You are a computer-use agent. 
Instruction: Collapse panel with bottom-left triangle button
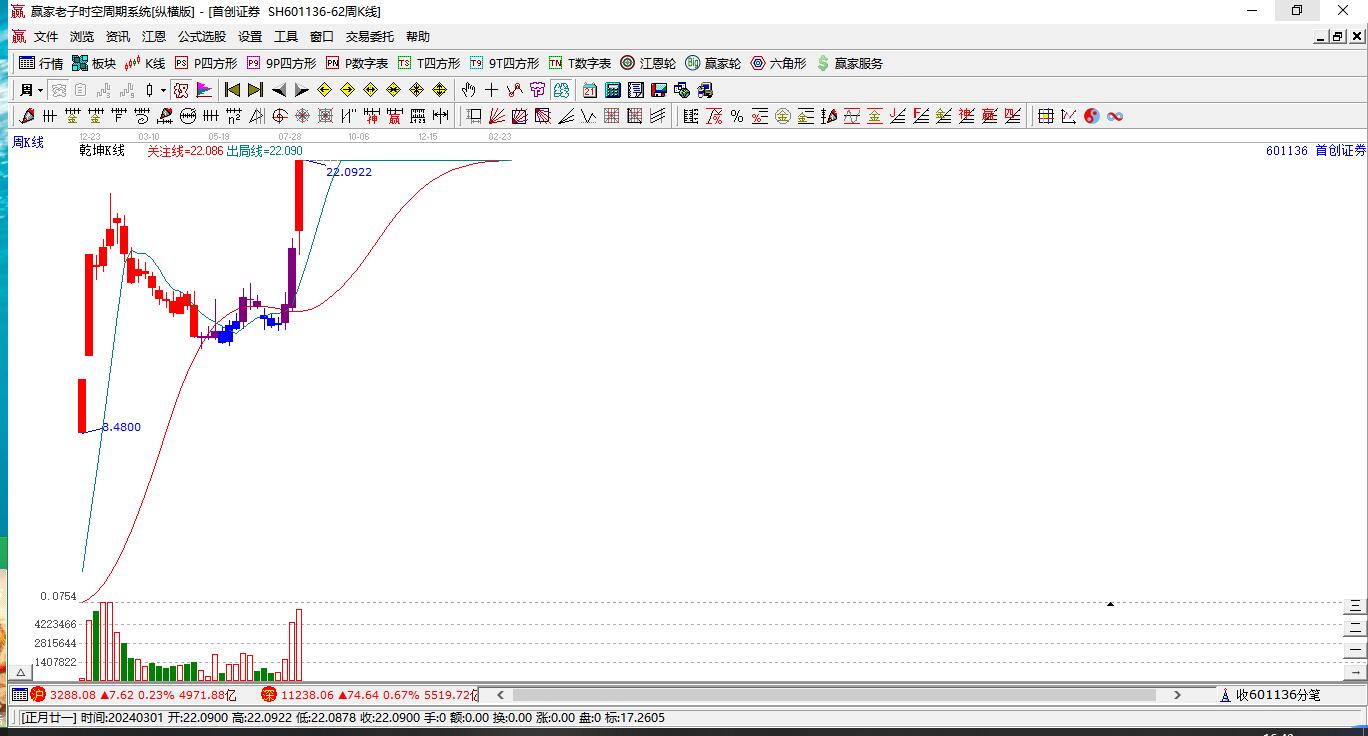point(20,673)
